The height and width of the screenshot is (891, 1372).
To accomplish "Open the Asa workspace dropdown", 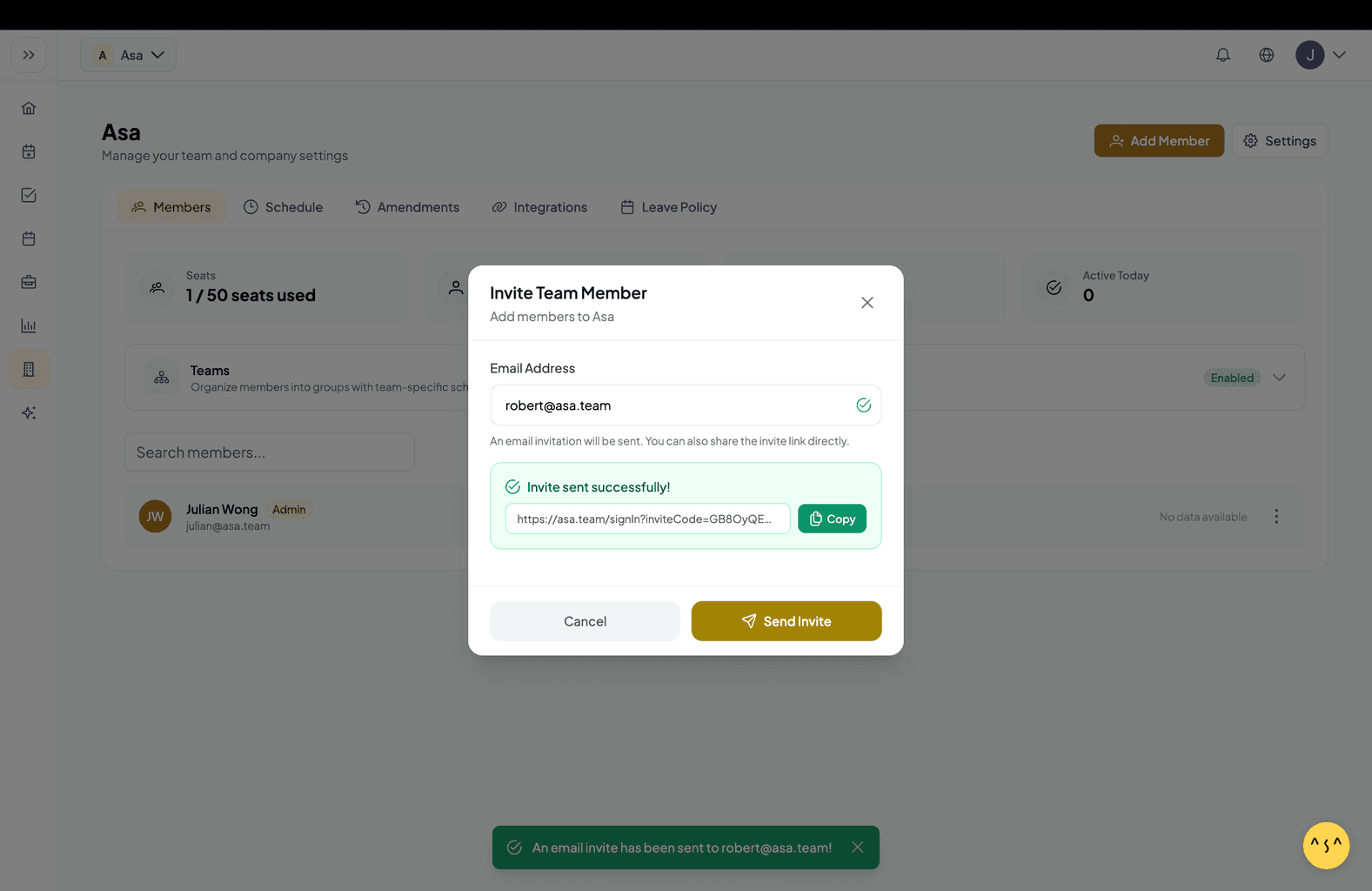I will (129, 55).
